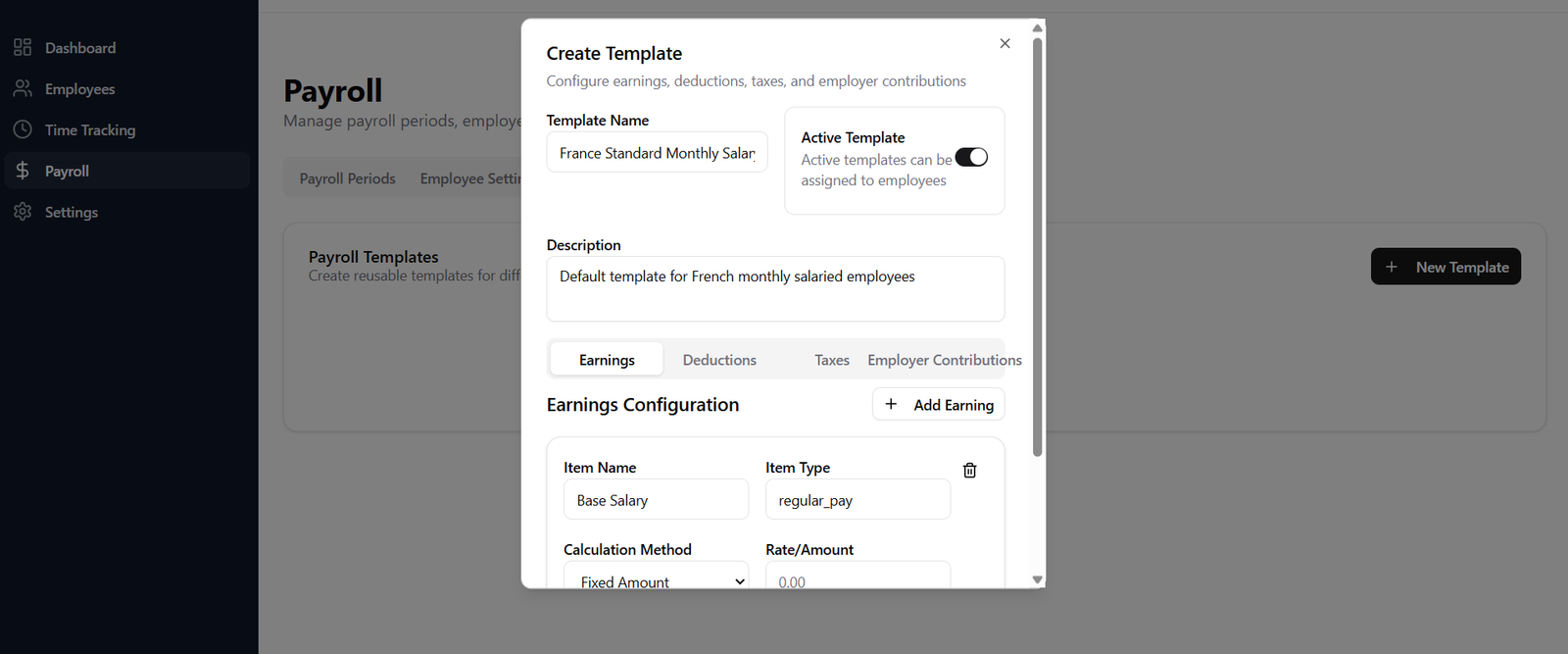Click the Template Name input field
This screenshot has width=1568, height=654.
(657, 153)
